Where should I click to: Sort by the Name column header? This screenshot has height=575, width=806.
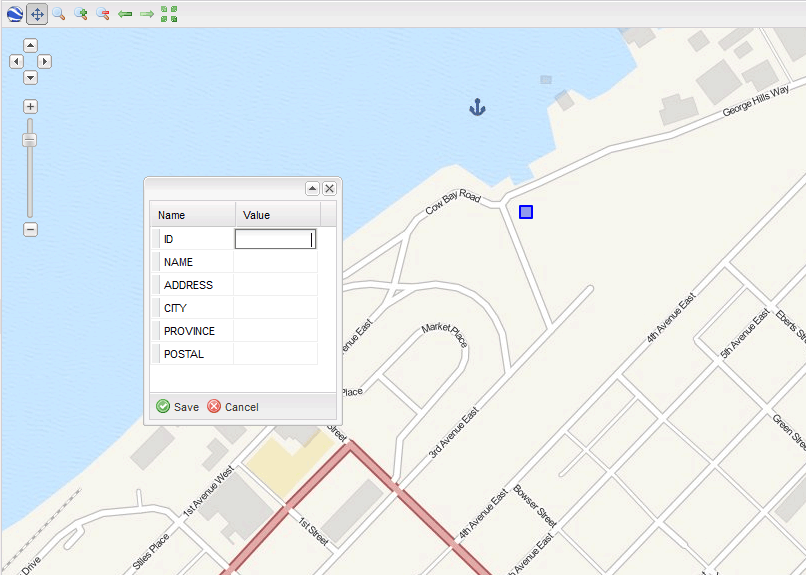click(x=192, y=215)
